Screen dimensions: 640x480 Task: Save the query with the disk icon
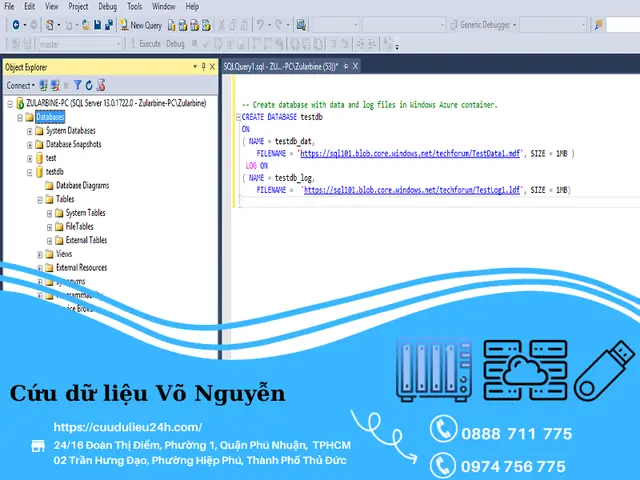pyautogui.click(x=97, y=25)
